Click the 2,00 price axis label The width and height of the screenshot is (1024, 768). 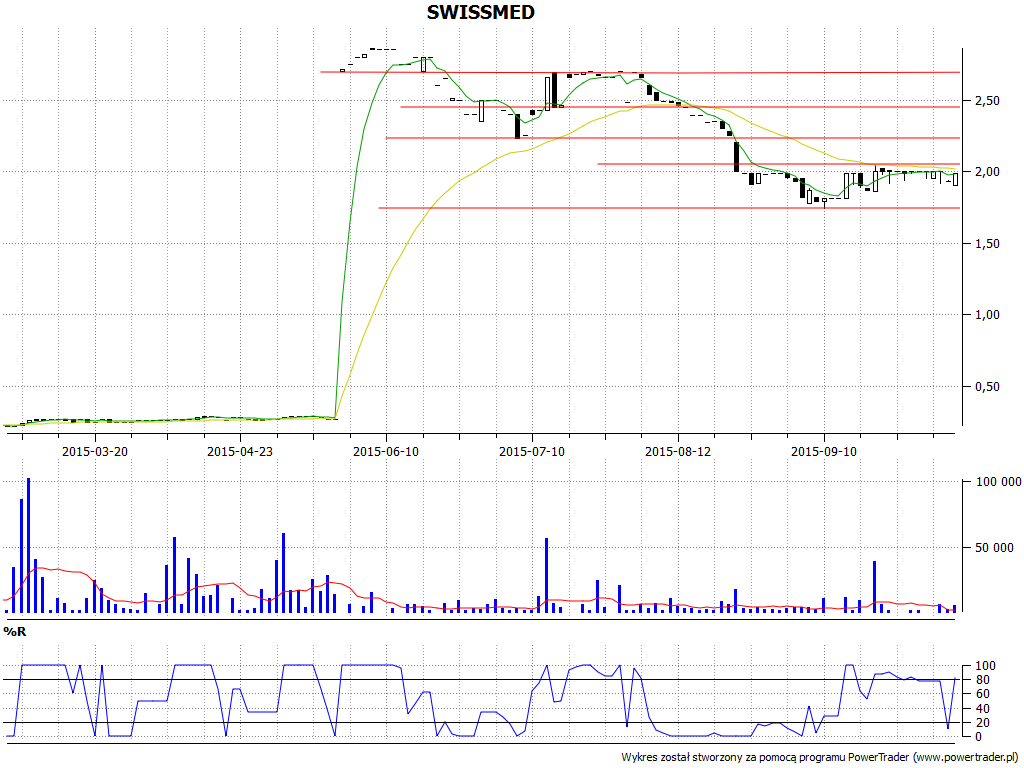coord(987,172)
